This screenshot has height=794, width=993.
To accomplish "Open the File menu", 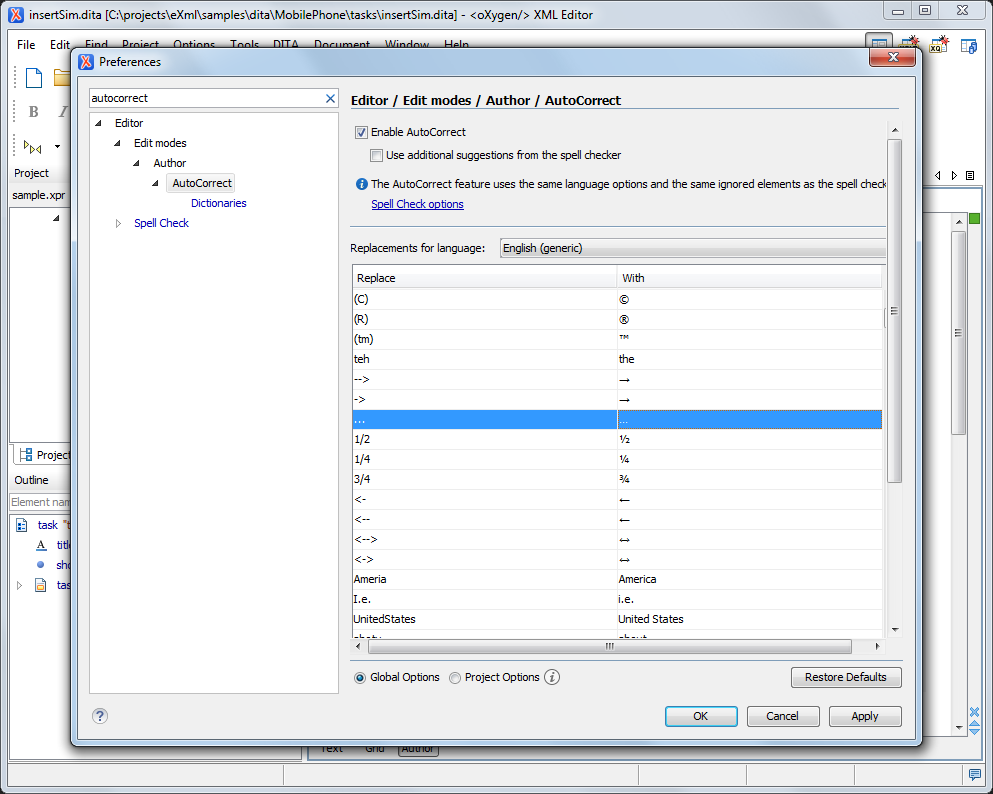I will click(26, 44).
